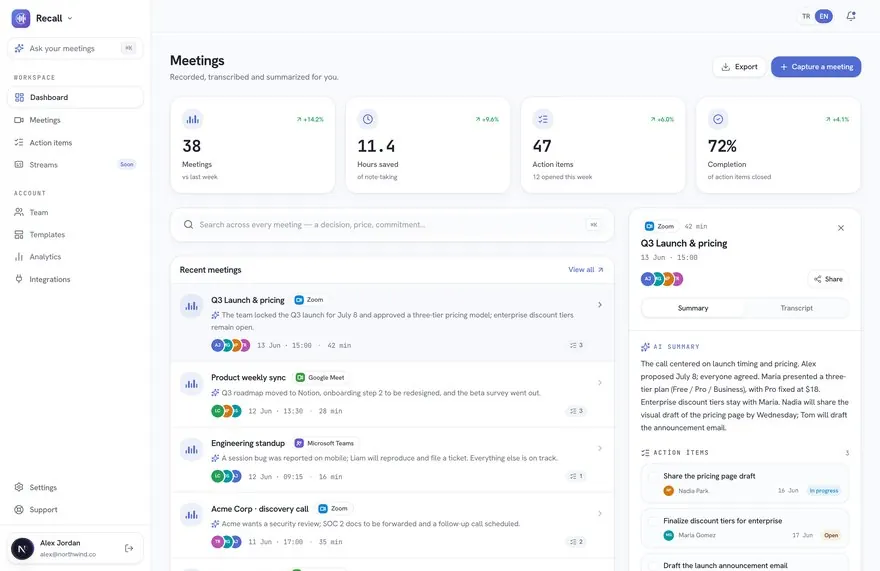
Task: Click the checklist icon in the Action items card
Action: point(543,119)
